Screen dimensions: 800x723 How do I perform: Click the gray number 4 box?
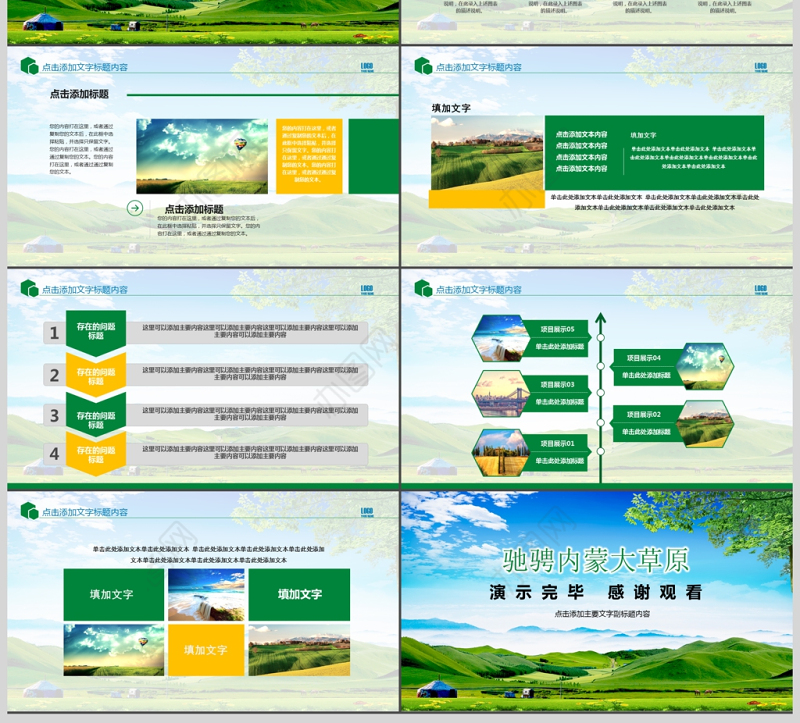pos(54,454)
